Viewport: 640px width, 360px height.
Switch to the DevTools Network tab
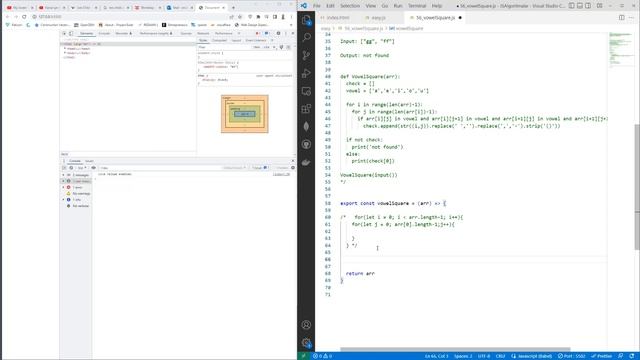coord(203,33)
